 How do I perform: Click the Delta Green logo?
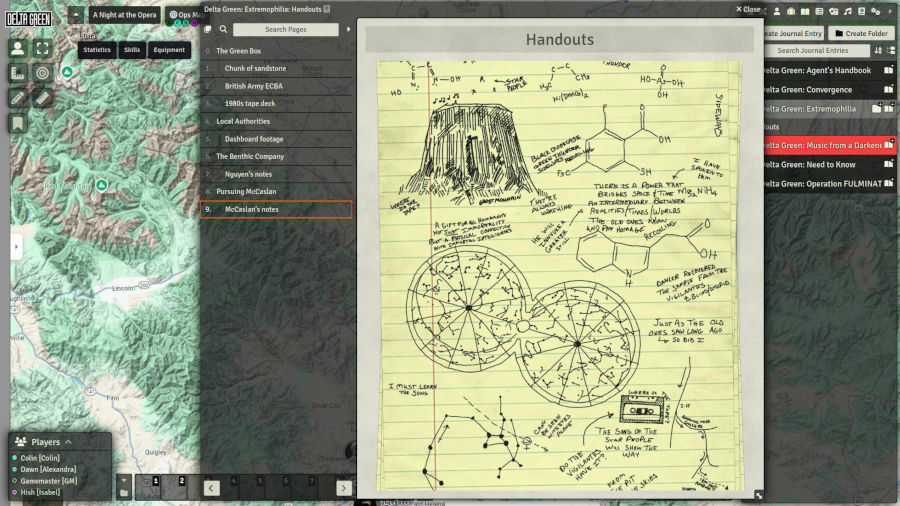point(29,19)
